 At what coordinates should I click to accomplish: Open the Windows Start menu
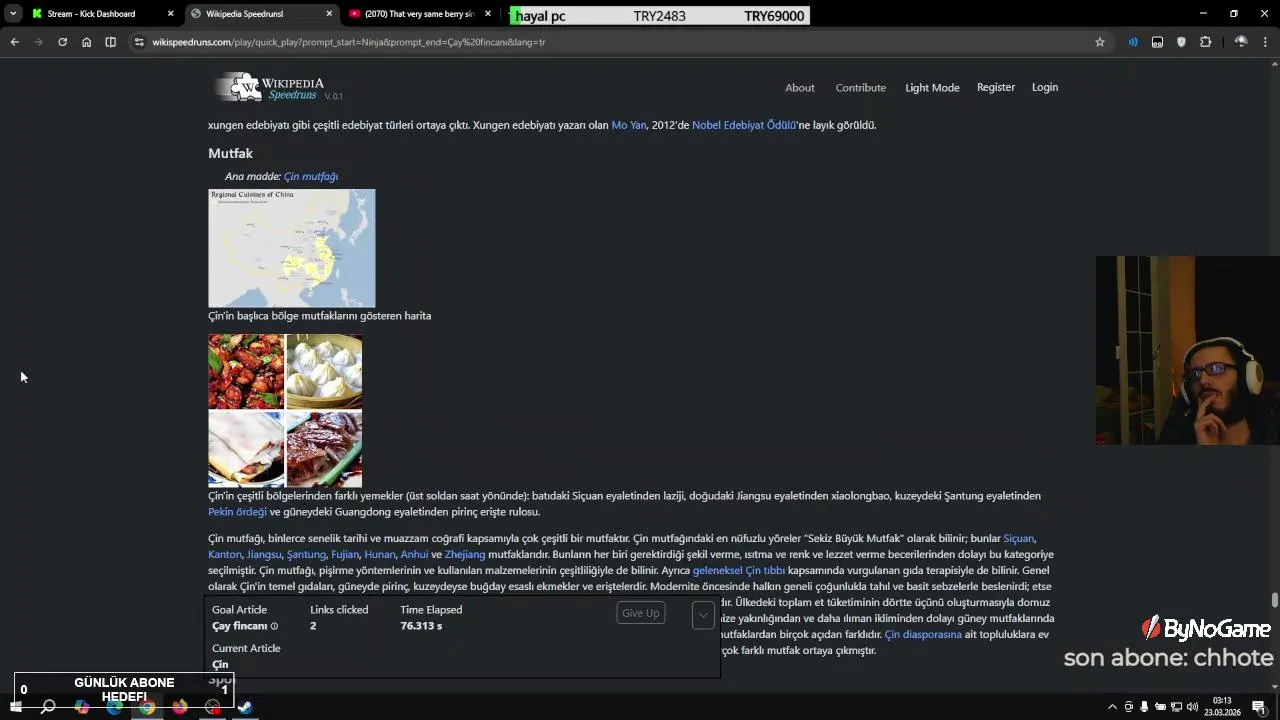[15, 707]
